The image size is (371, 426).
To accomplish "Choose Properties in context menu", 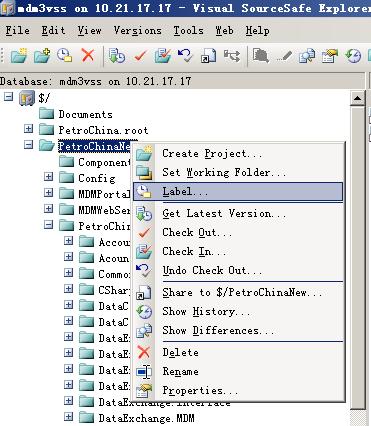I will pyautogui.click(x=238, y=391).
